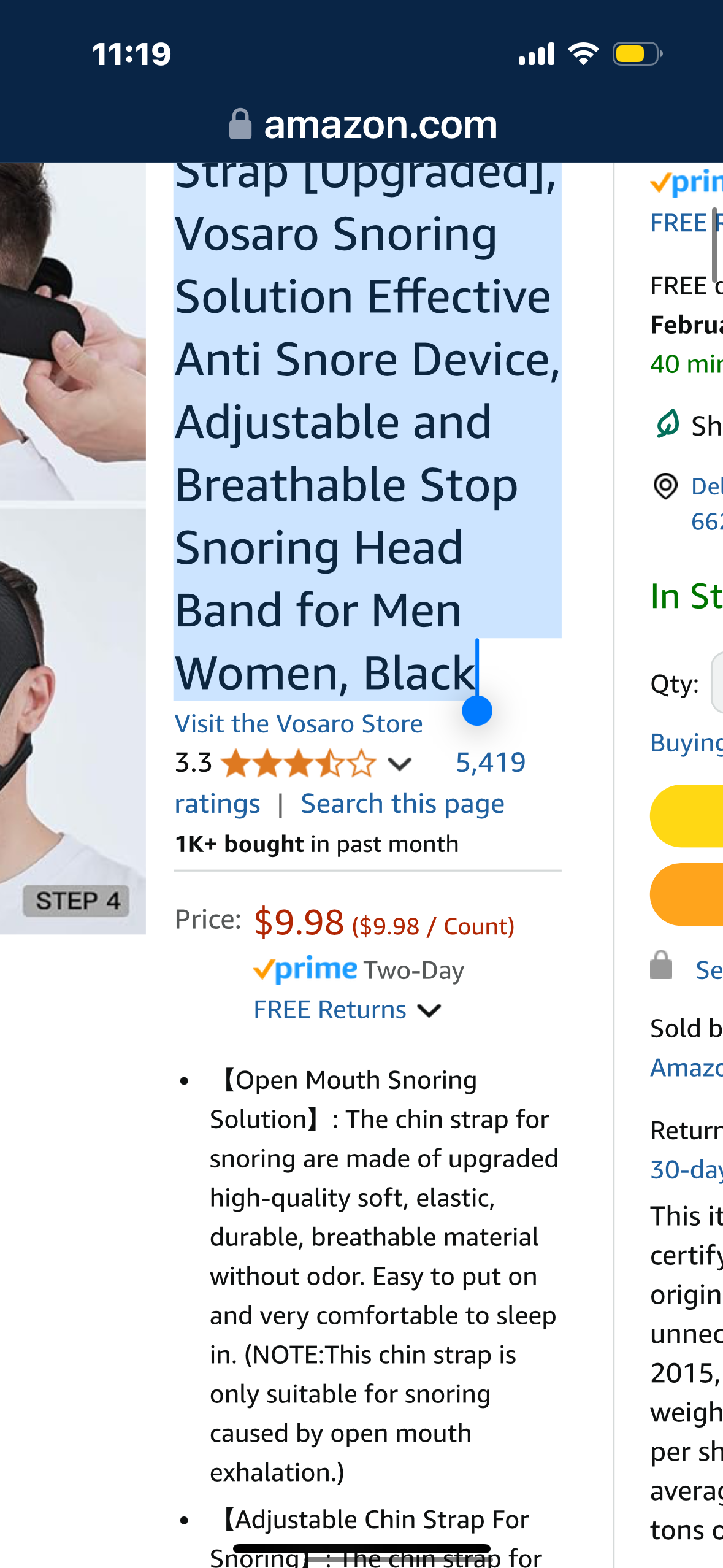The width and height of the screenshot is (723, 1568).
Task: Open the 5,419 ratings link
Action: pos(490,763)
